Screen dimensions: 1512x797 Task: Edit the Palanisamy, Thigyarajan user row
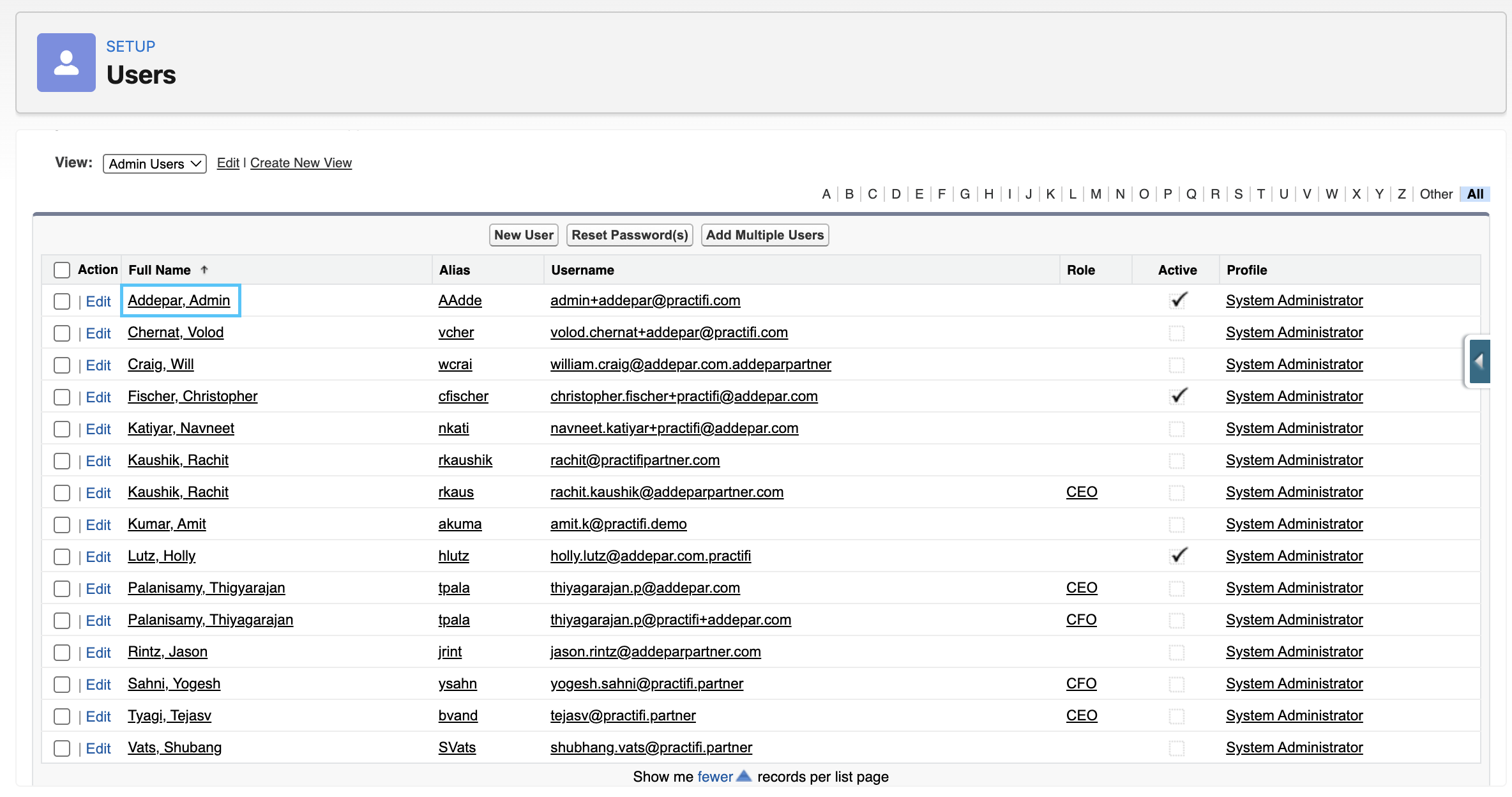[98, 589]
